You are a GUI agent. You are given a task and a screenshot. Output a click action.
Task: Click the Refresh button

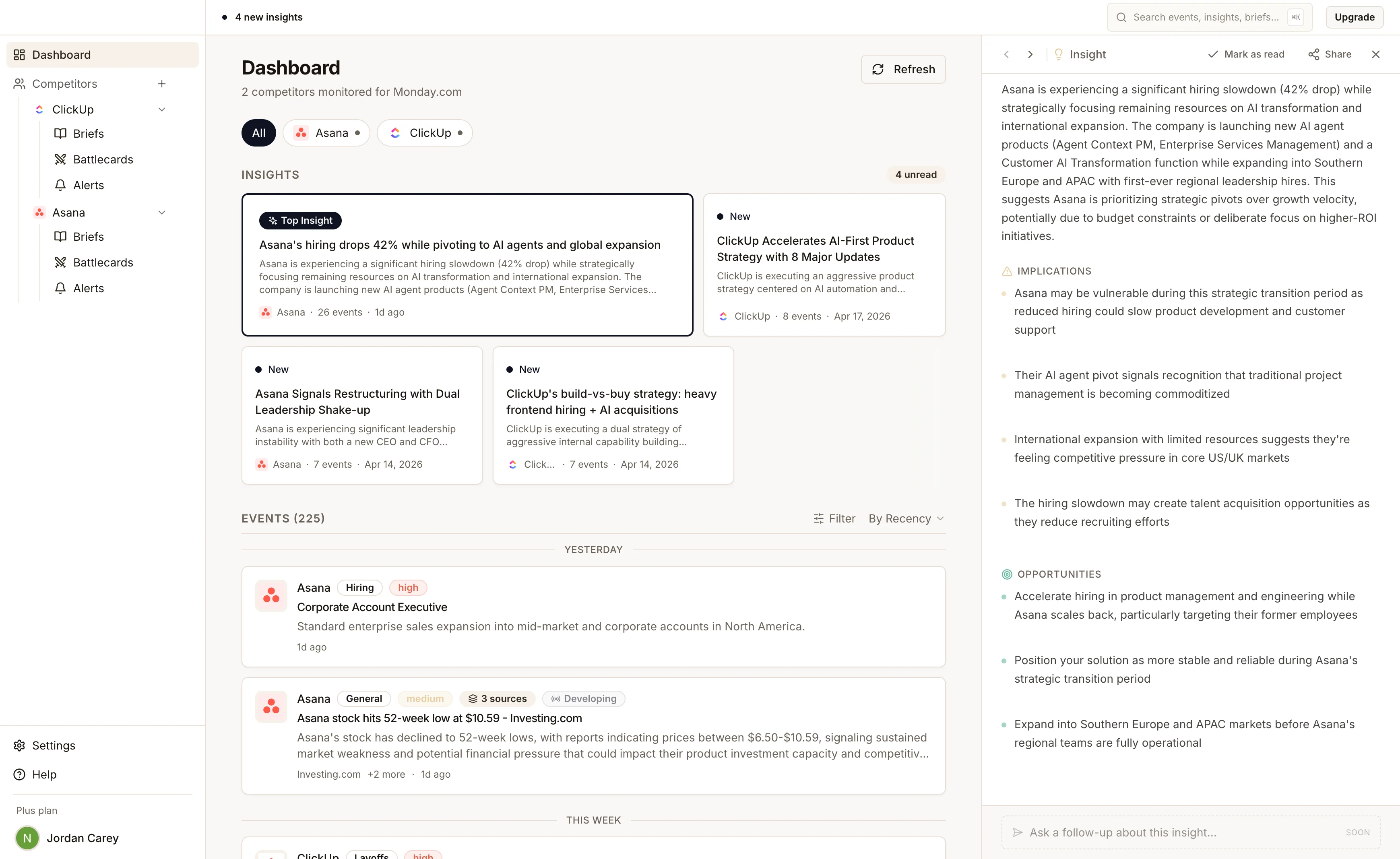click(903, 69)
